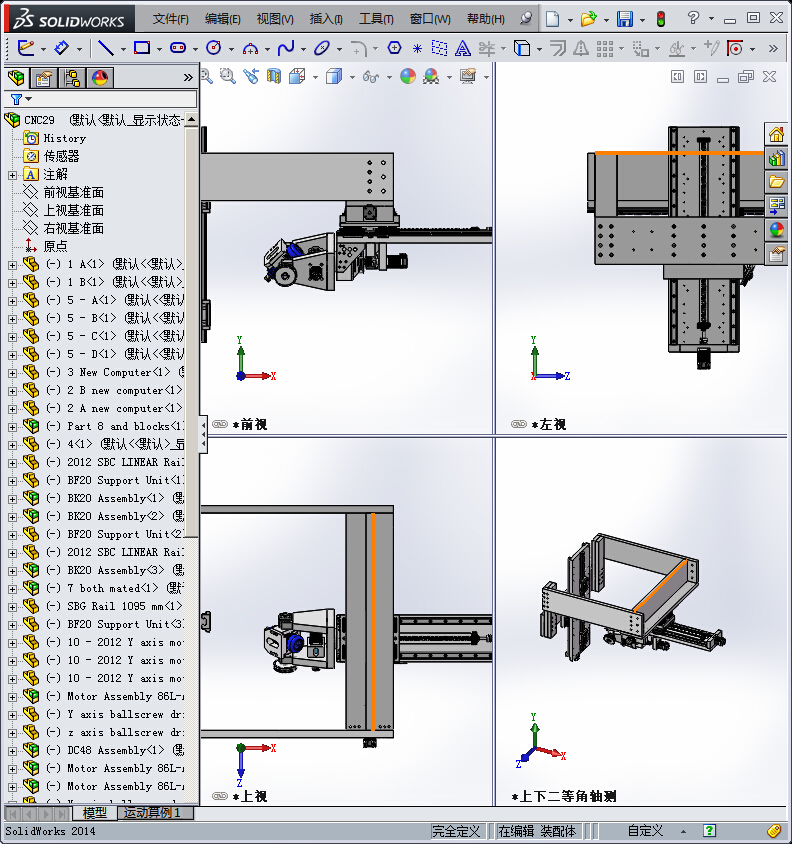Select the Point sketch tool

417,49
